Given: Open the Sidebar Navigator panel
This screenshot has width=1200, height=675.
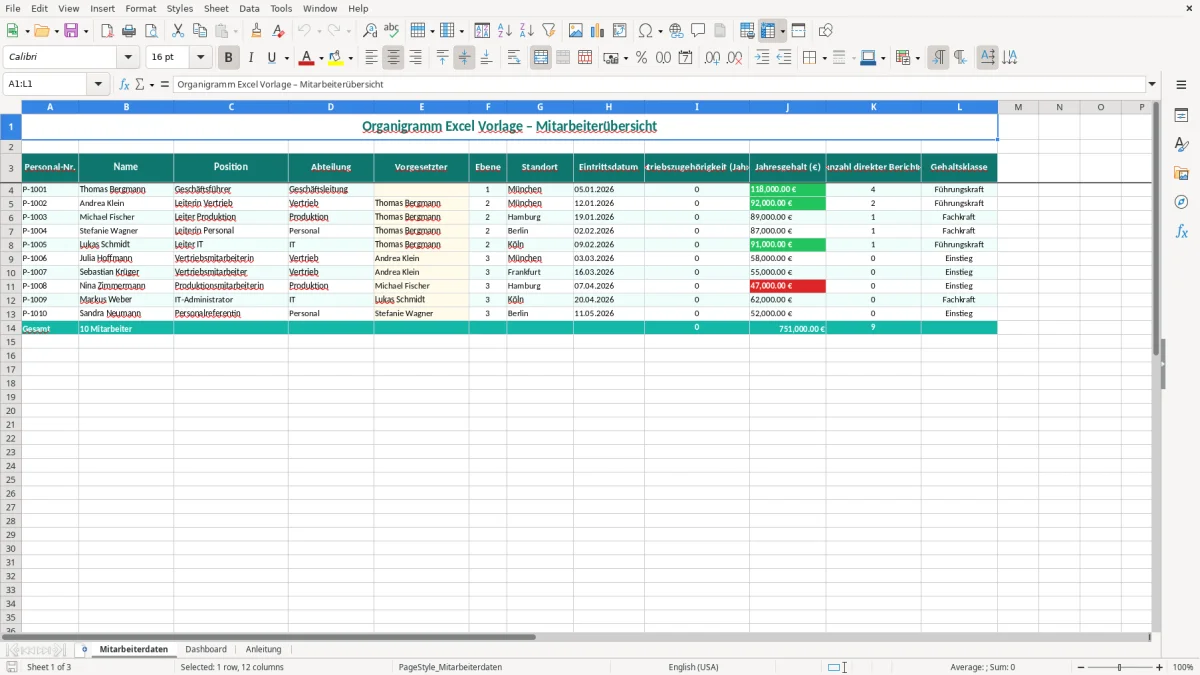Looking at the screenshot, I should pyautogui.click(x=1181, y=202).
